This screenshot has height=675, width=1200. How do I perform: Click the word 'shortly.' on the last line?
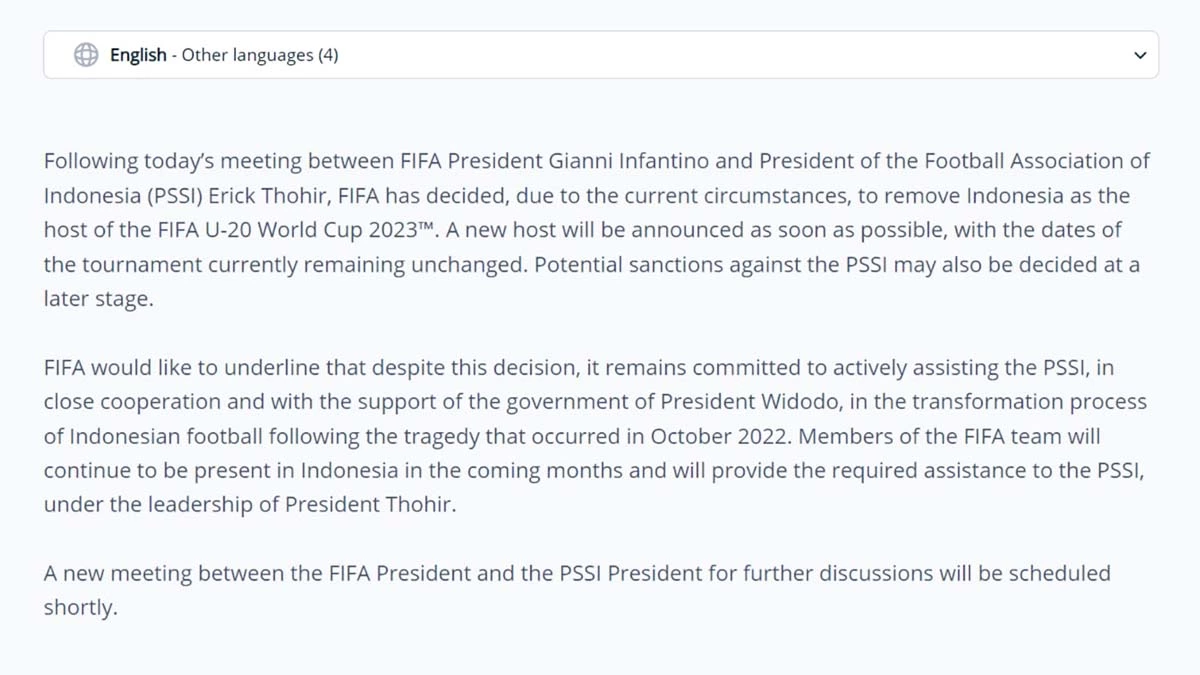[80, 608]
